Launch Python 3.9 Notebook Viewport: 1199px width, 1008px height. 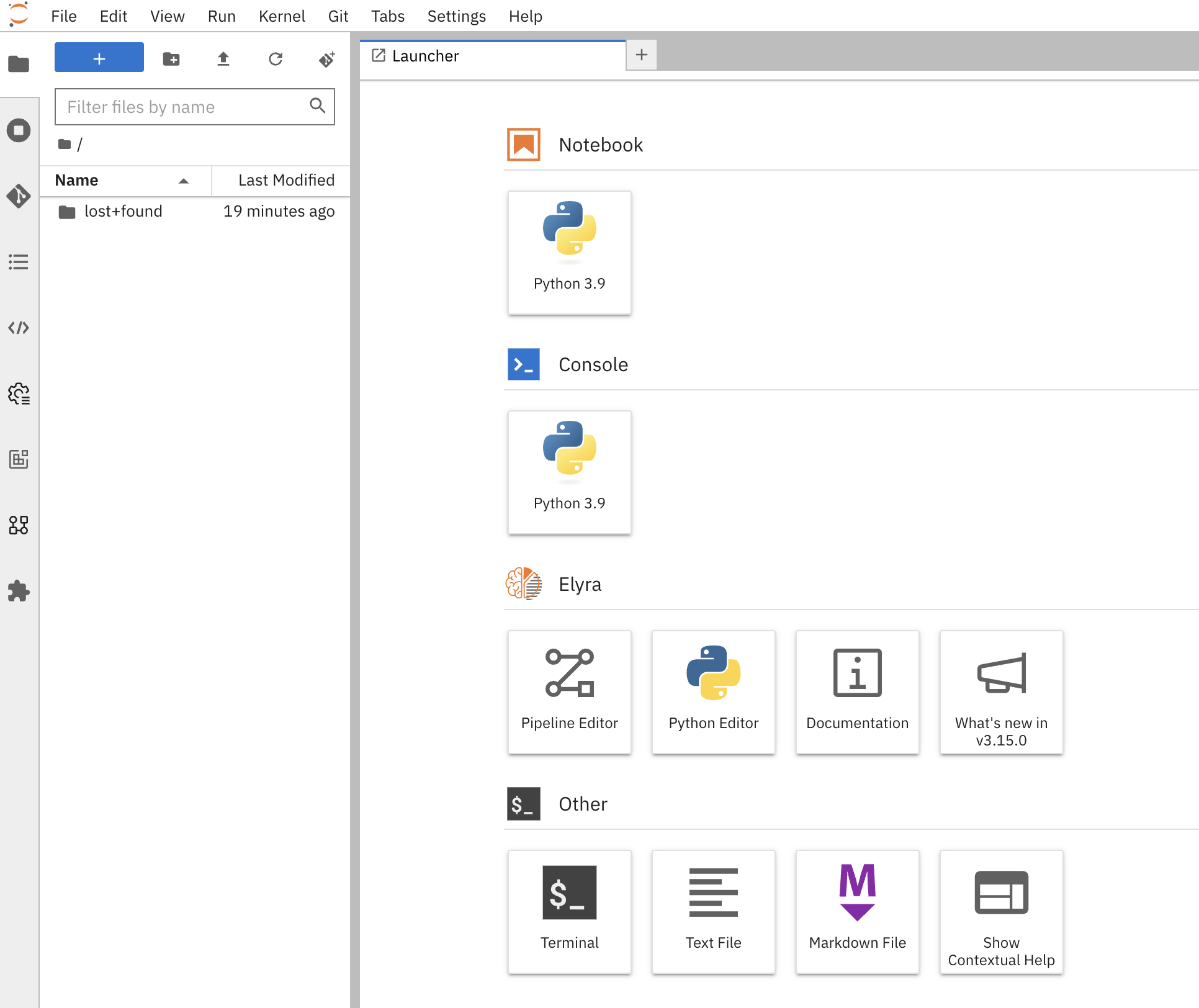570,253
